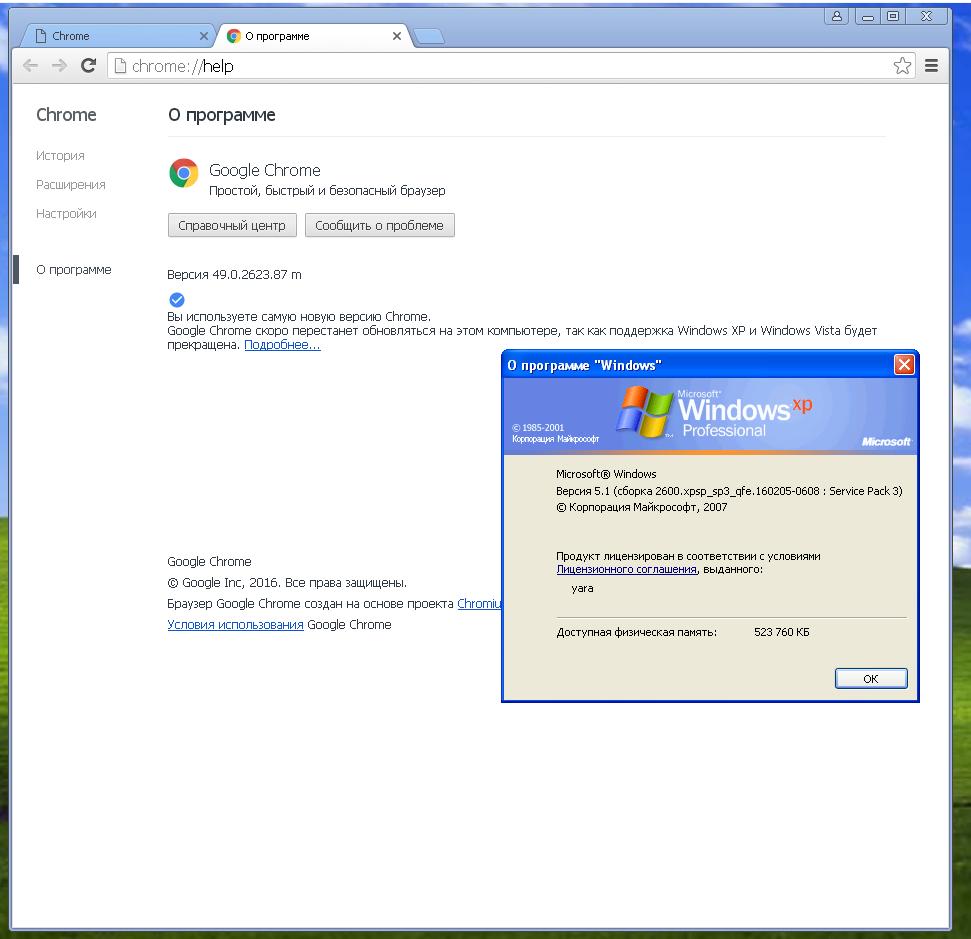Open a new tab
The image size is (971, 939).
point(429,37)
